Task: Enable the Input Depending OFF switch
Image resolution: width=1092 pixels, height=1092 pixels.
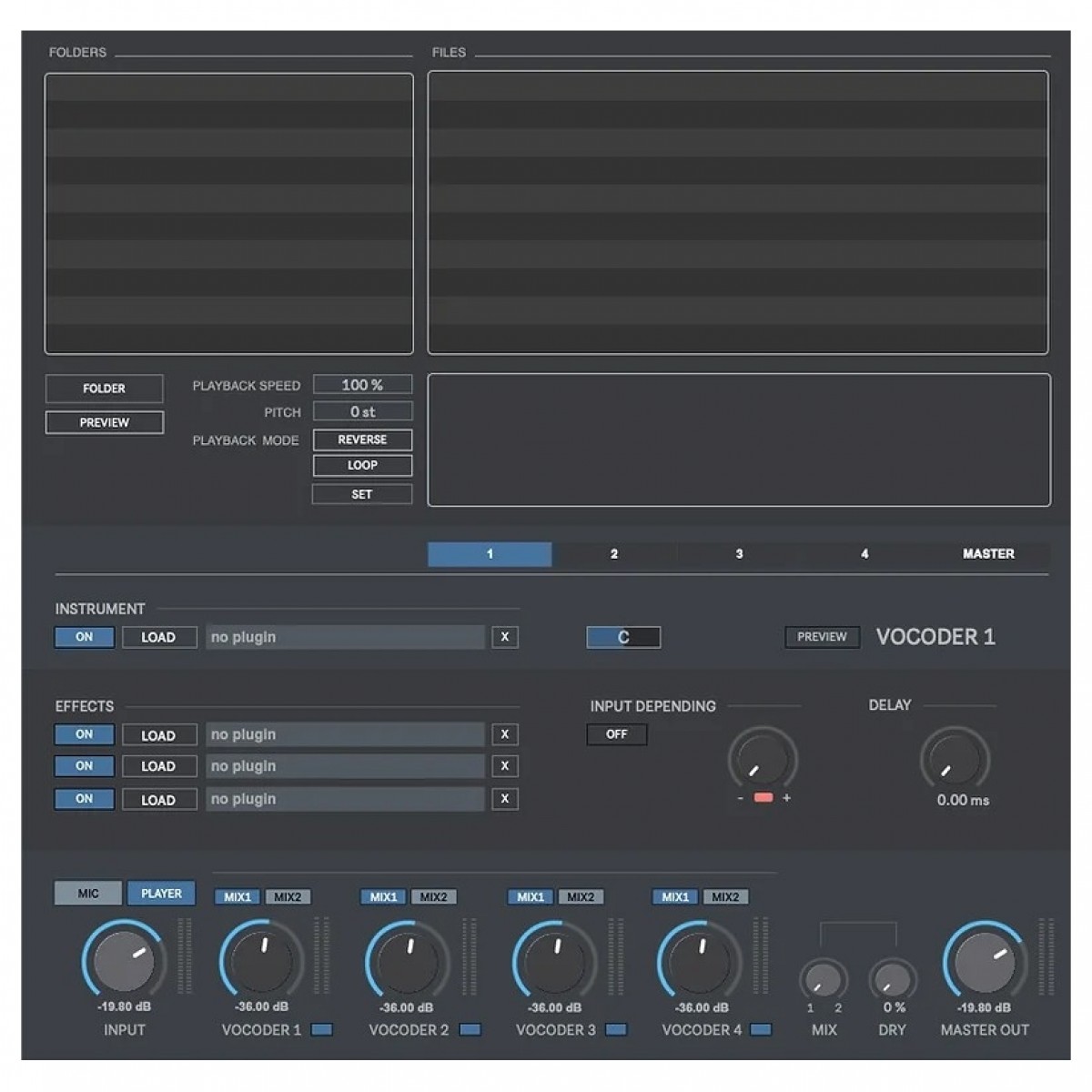Action: 617,734
